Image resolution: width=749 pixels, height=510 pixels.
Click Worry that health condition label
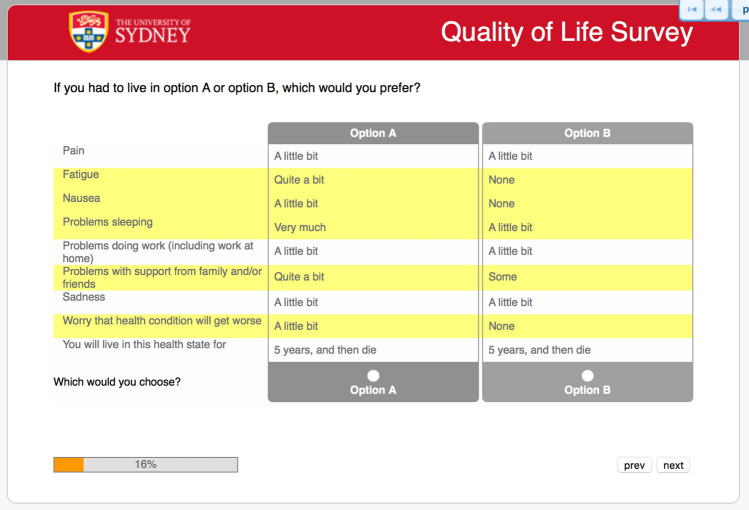pyautogui.click(x=162, y=320)
